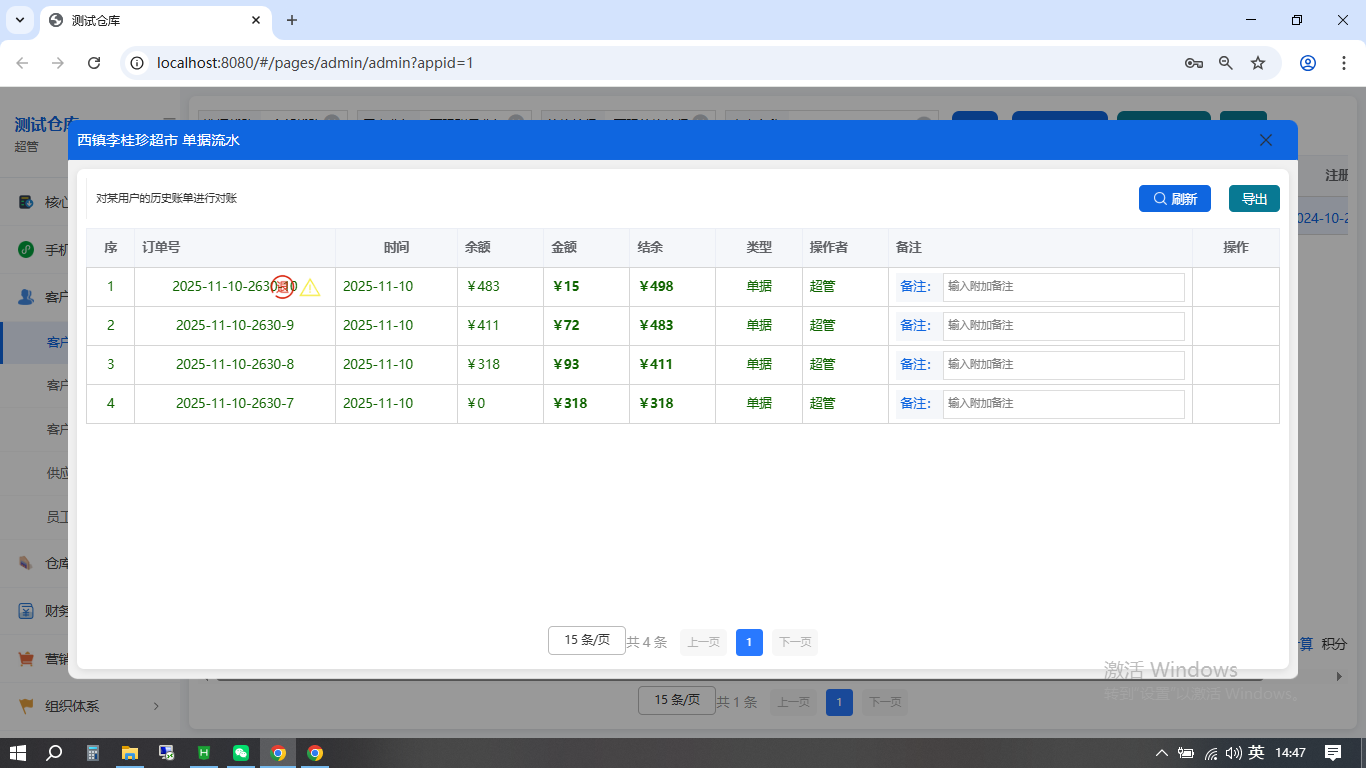
Task: Click the 刷新 refresh button
Action: click(1174, 199)
